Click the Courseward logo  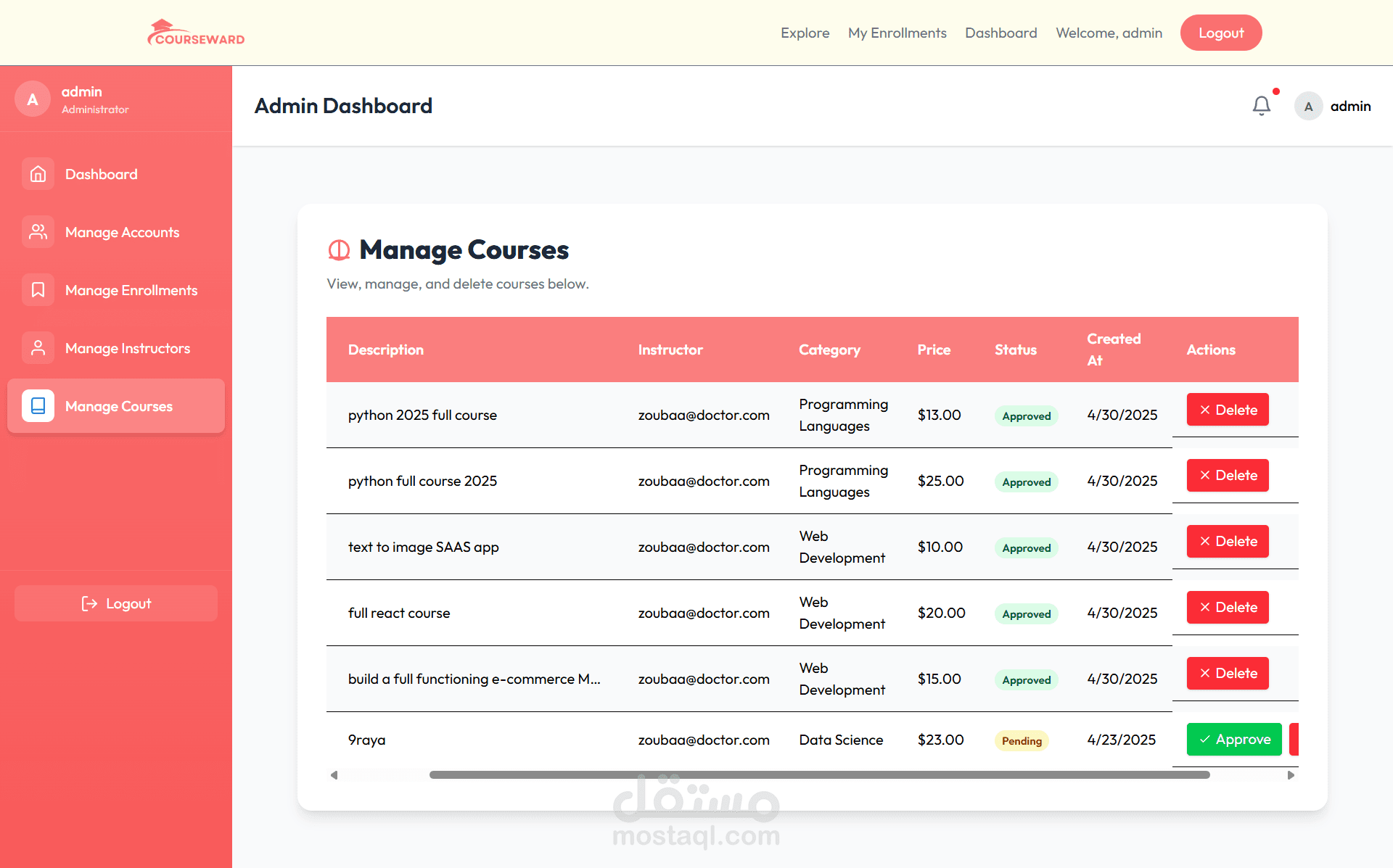point(196,33)
